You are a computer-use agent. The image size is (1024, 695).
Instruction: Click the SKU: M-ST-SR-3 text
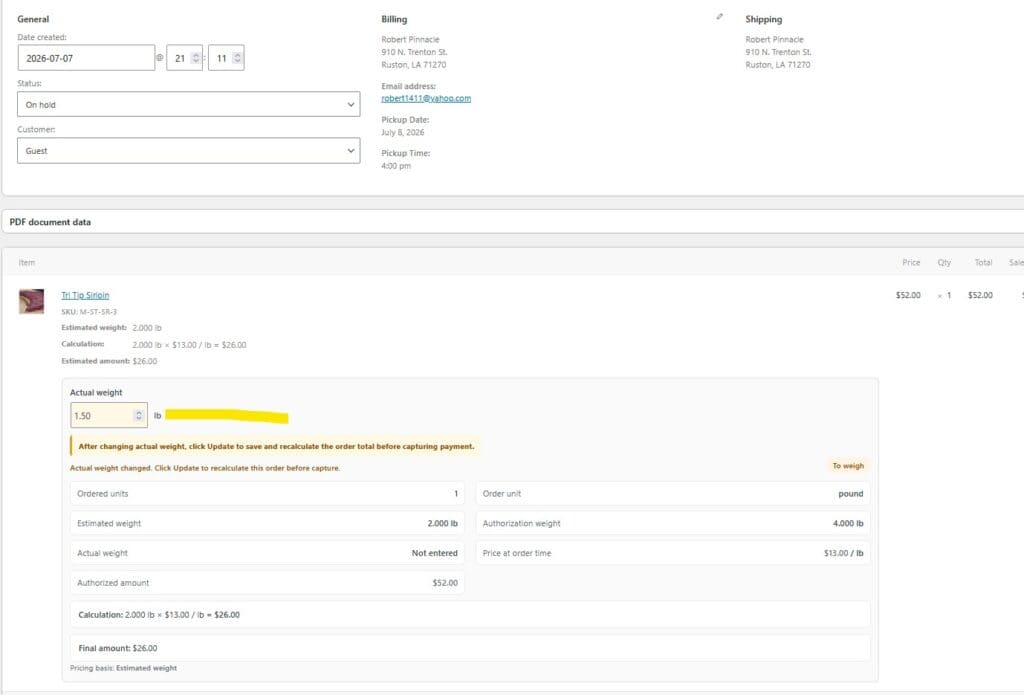pos(89,312)
